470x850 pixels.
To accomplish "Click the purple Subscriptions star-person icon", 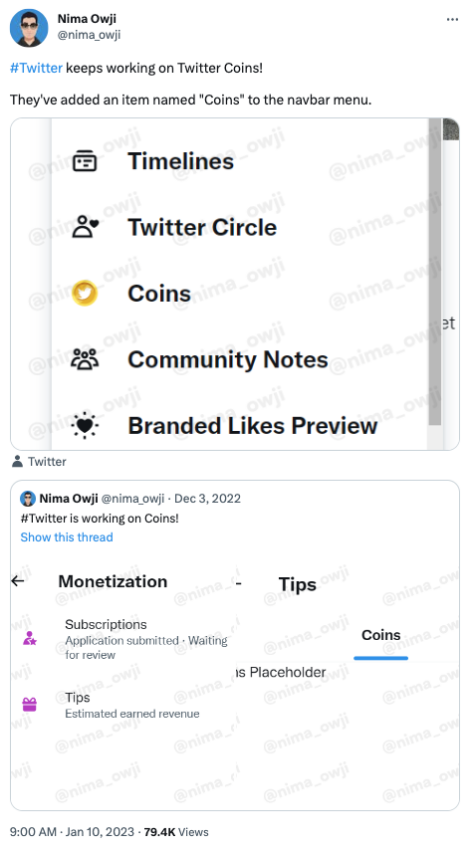I will [29, 639].
